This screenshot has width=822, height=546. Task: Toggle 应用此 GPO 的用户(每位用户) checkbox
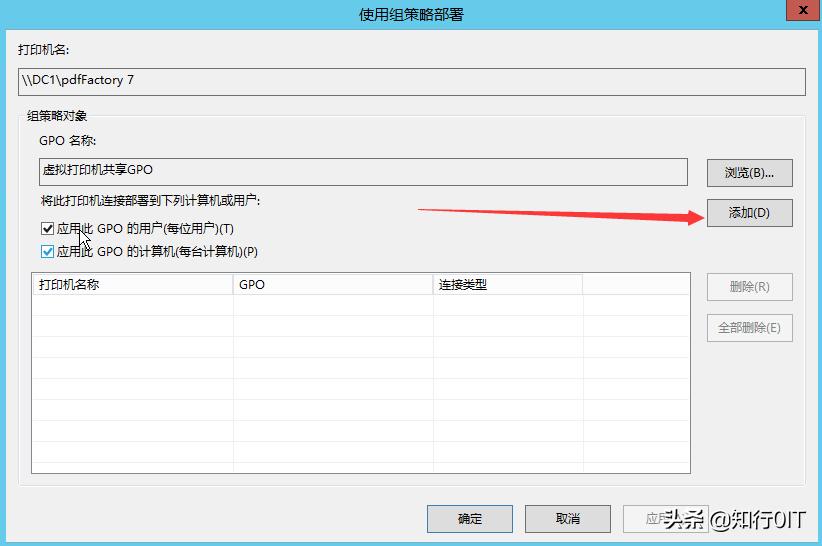pyautogui.click(x=47, y=228)
